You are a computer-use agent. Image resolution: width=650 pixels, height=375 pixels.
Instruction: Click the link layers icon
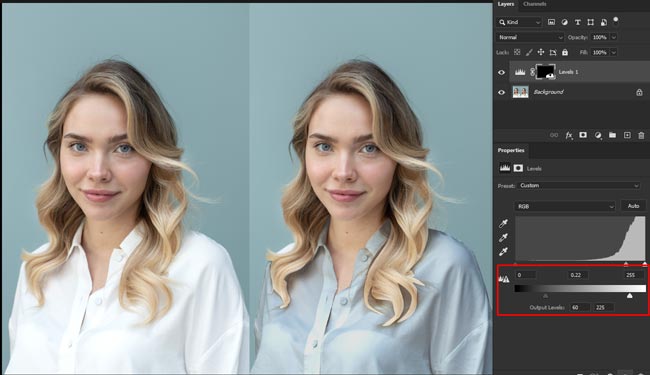(x=554, y=135)
